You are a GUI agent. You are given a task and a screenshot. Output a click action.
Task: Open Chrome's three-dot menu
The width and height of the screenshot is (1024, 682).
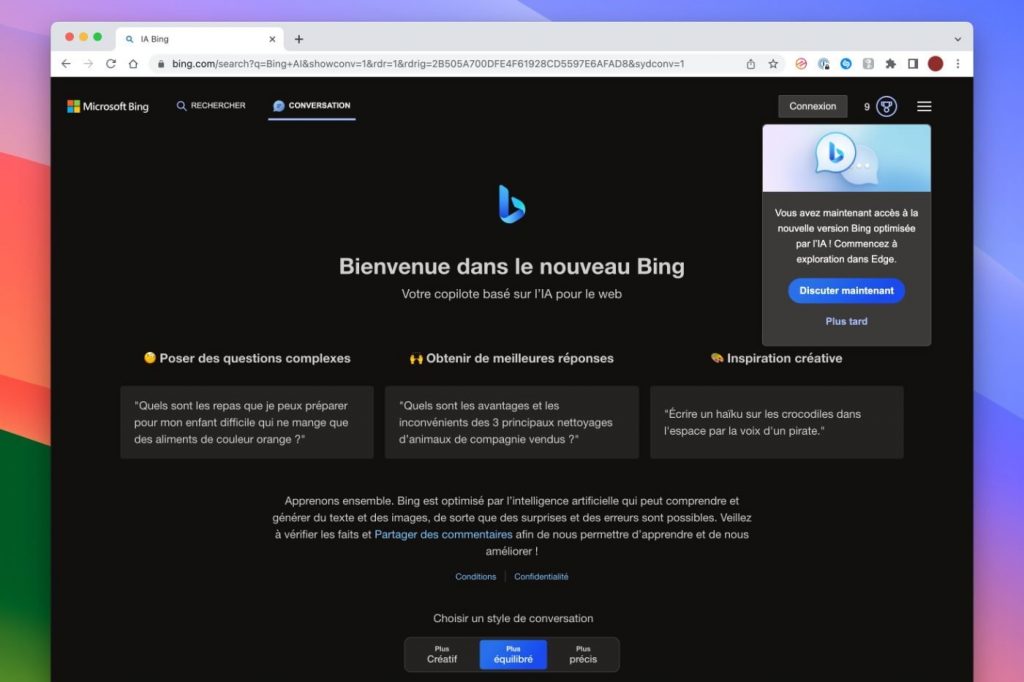pos(957,64)
